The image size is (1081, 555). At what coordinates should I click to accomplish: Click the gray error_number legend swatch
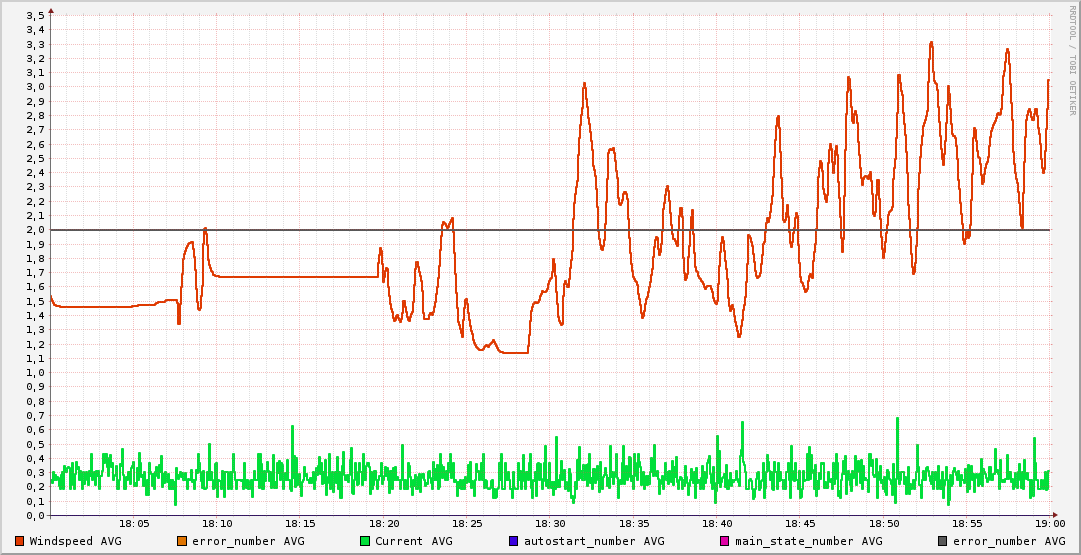pyautogui.click(x=942, y=541)
